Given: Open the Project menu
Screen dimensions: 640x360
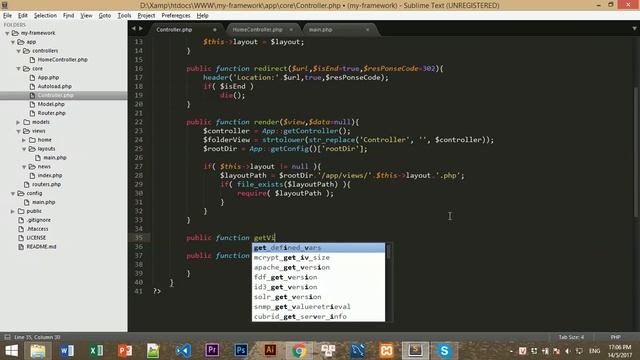Looking at the screenshot, I should pos(146,16).
